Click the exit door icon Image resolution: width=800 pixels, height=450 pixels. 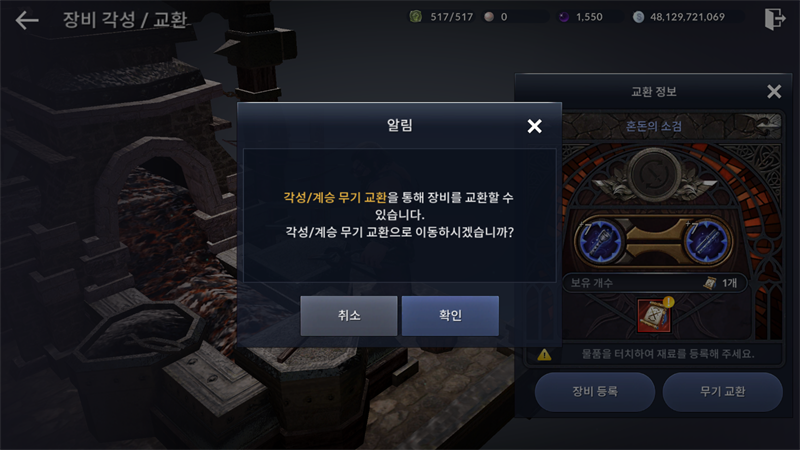pos(774,19)
